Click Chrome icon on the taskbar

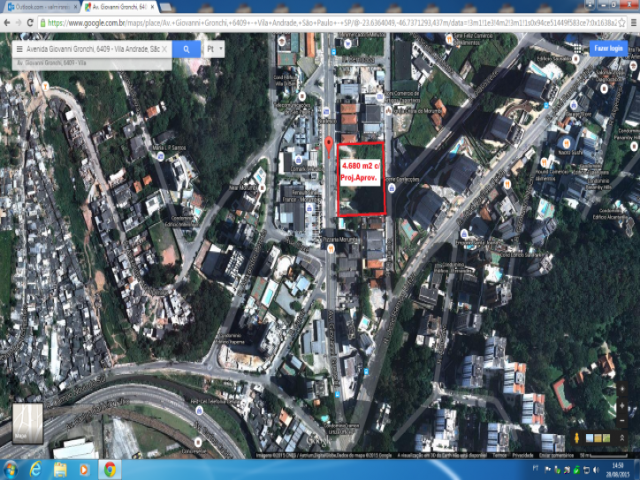pyautogui.click(x=109, y=469)
